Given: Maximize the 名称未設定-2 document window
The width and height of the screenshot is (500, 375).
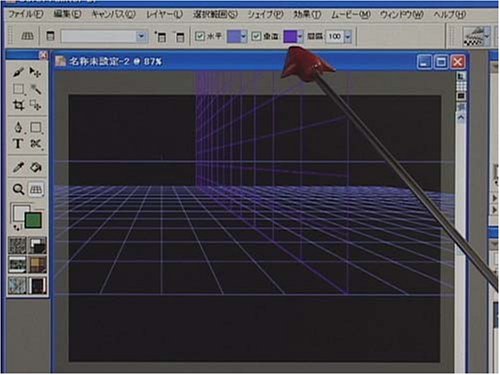Looking at the screenshot, I should pyautogui.click(x=441, y=62).
